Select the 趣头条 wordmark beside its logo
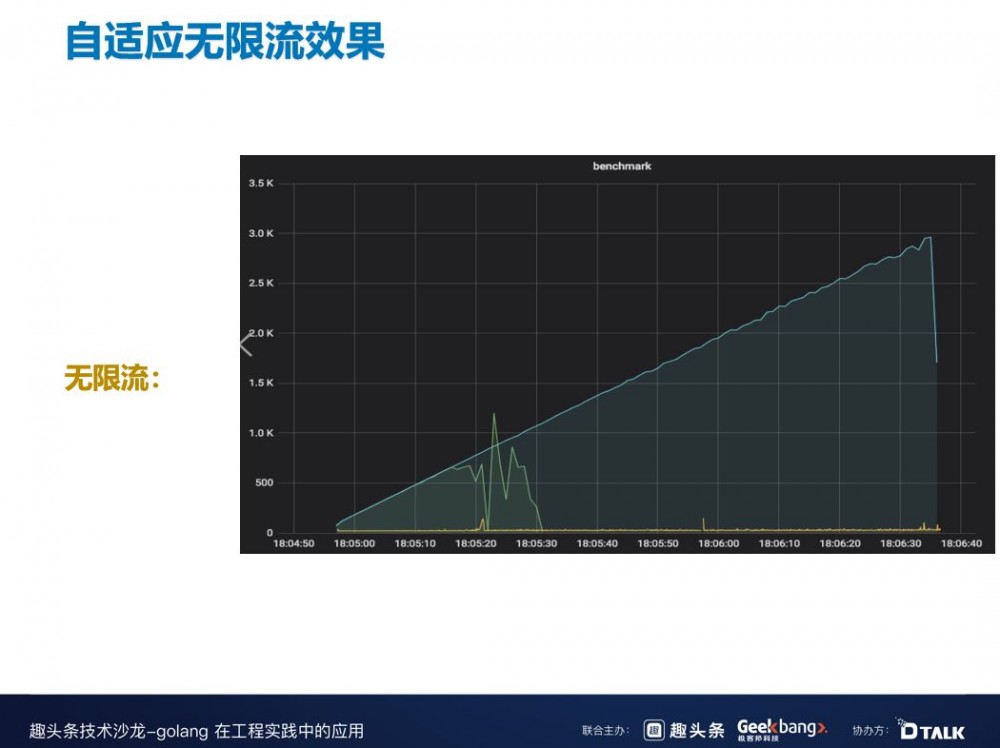This screenshot has height=748, width=1000. point(699,728)
